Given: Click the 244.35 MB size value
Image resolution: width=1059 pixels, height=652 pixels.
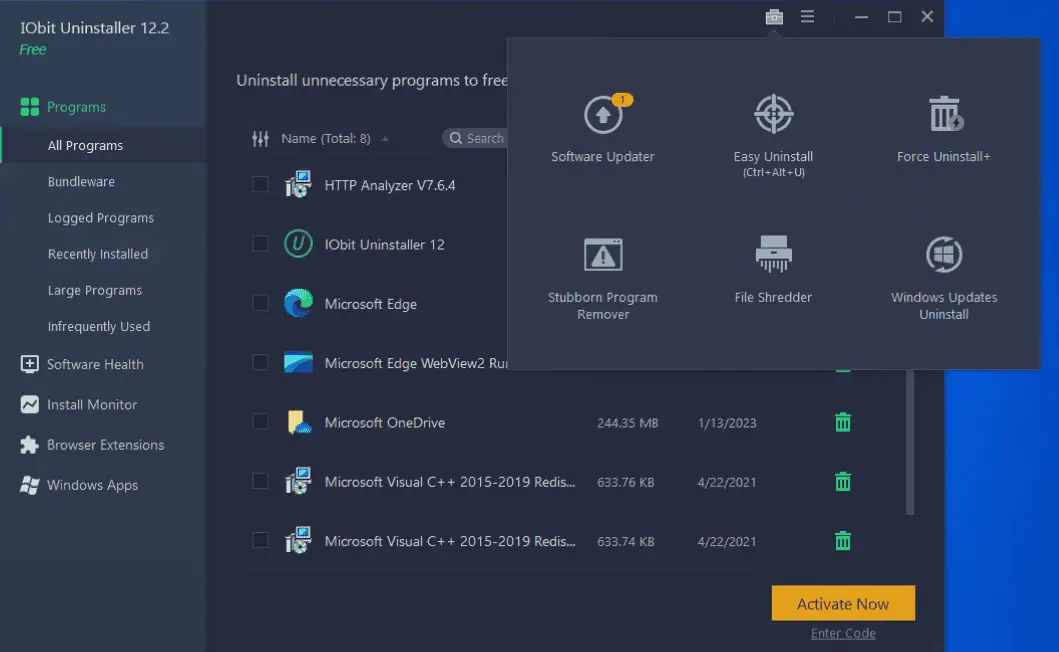Looking at the screenshot, I should coord(627,423).
